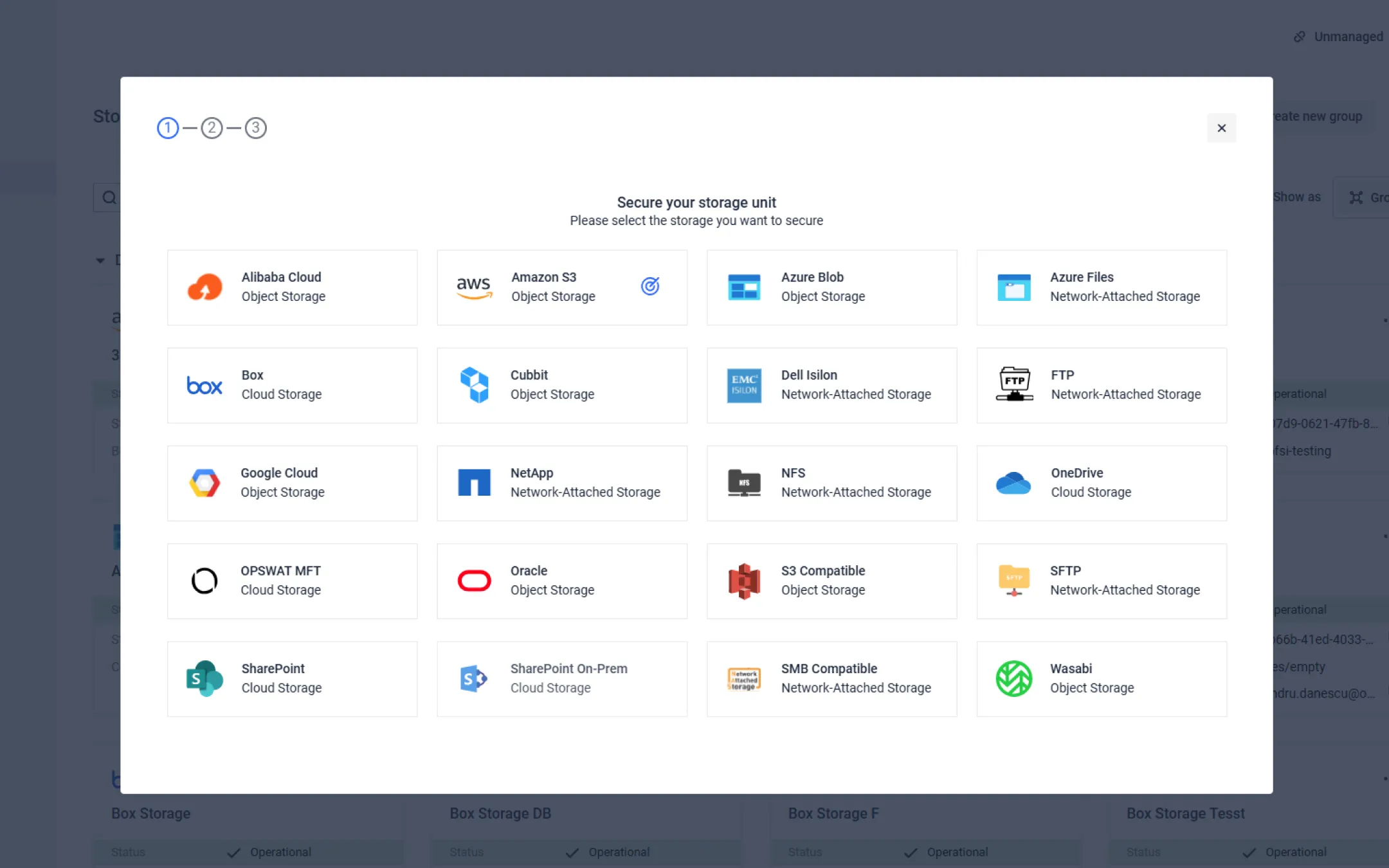Select the S3 Compatible Object Storage card

(831, 581)
